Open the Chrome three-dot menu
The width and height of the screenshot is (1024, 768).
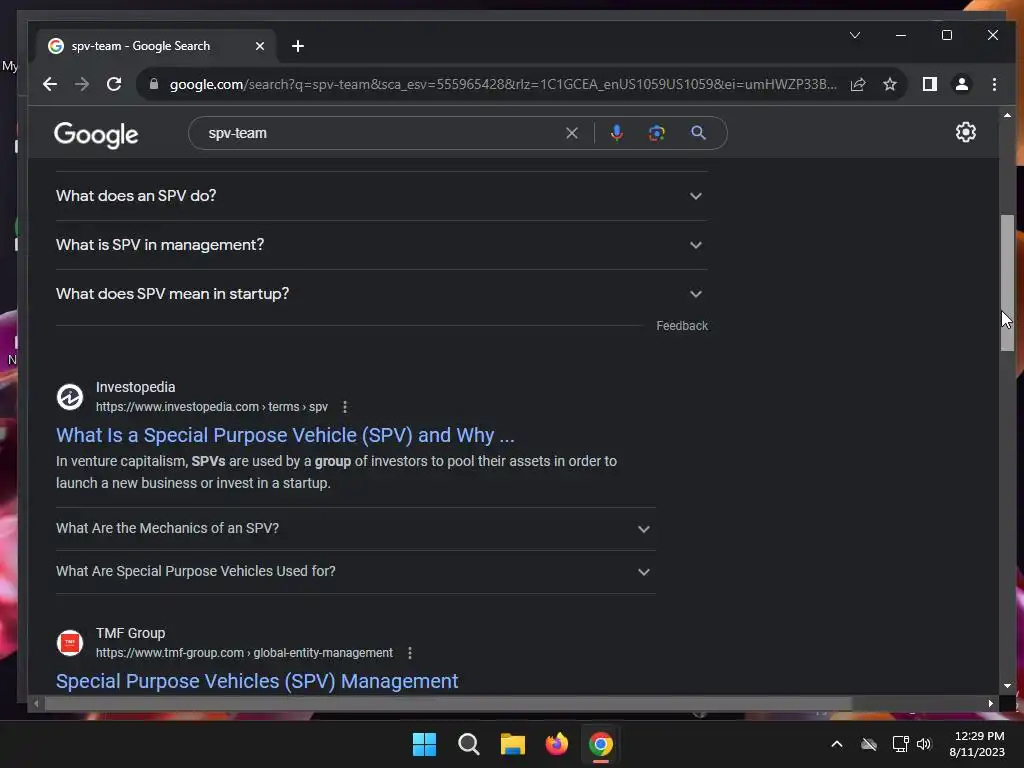tap(994, 84)
